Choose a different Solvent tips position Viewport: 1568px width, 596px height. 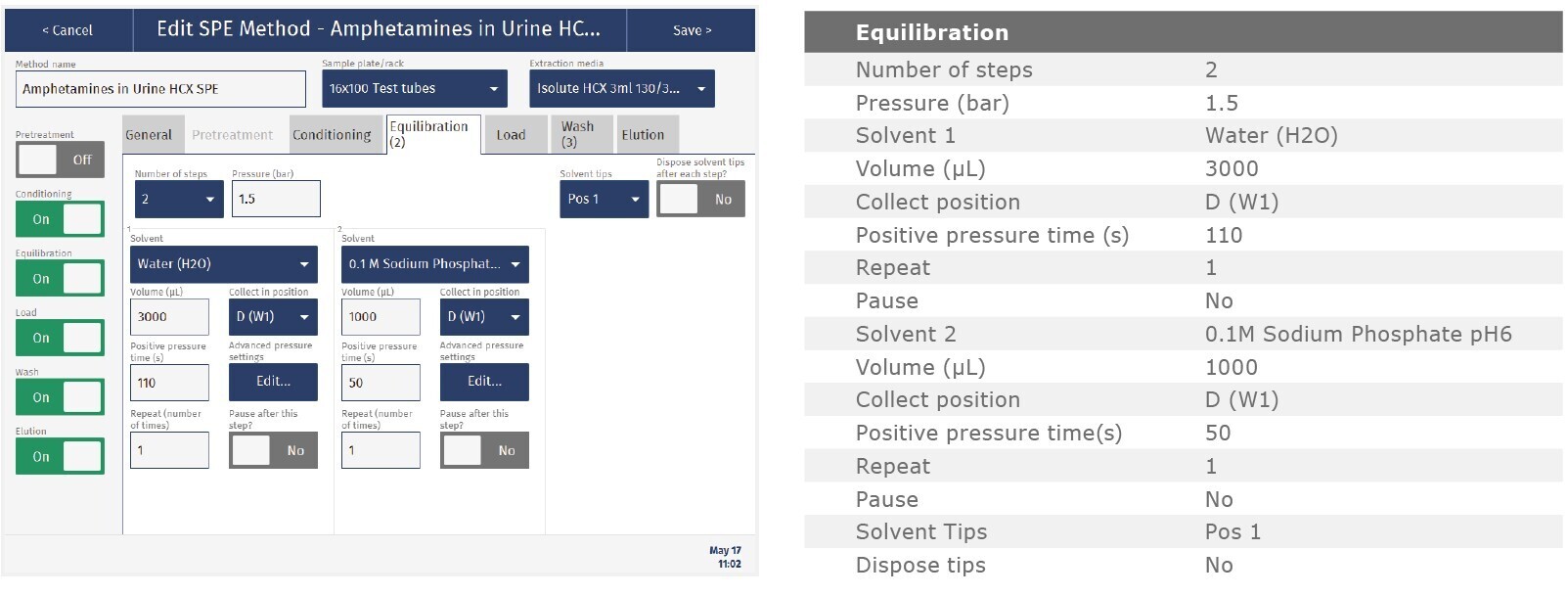604,200
